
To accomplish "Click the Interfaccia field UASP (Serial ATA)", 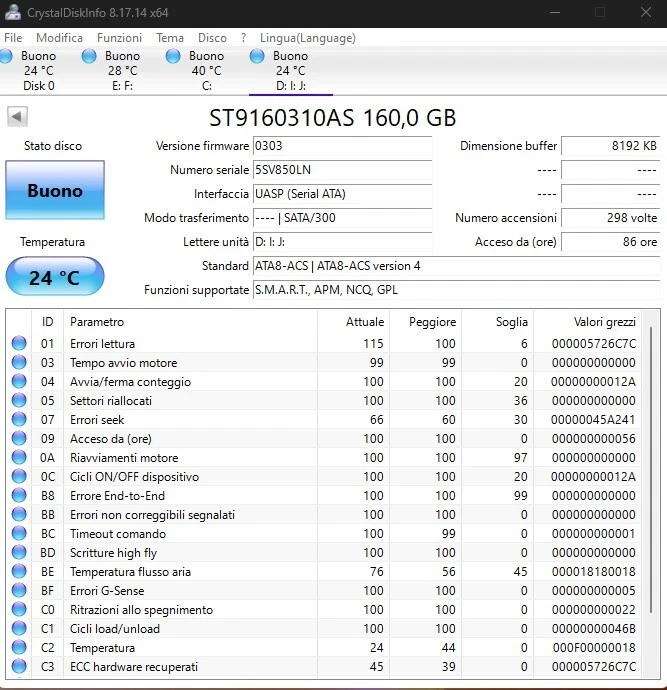I will pos(342,194).
